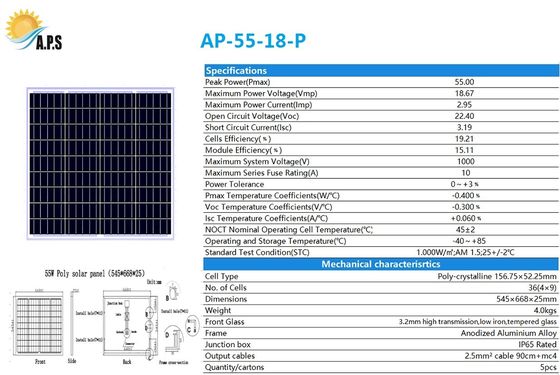This screenshot has height=375, width=560.
Task: Click the value -0.300%
Action: point(466,207)
